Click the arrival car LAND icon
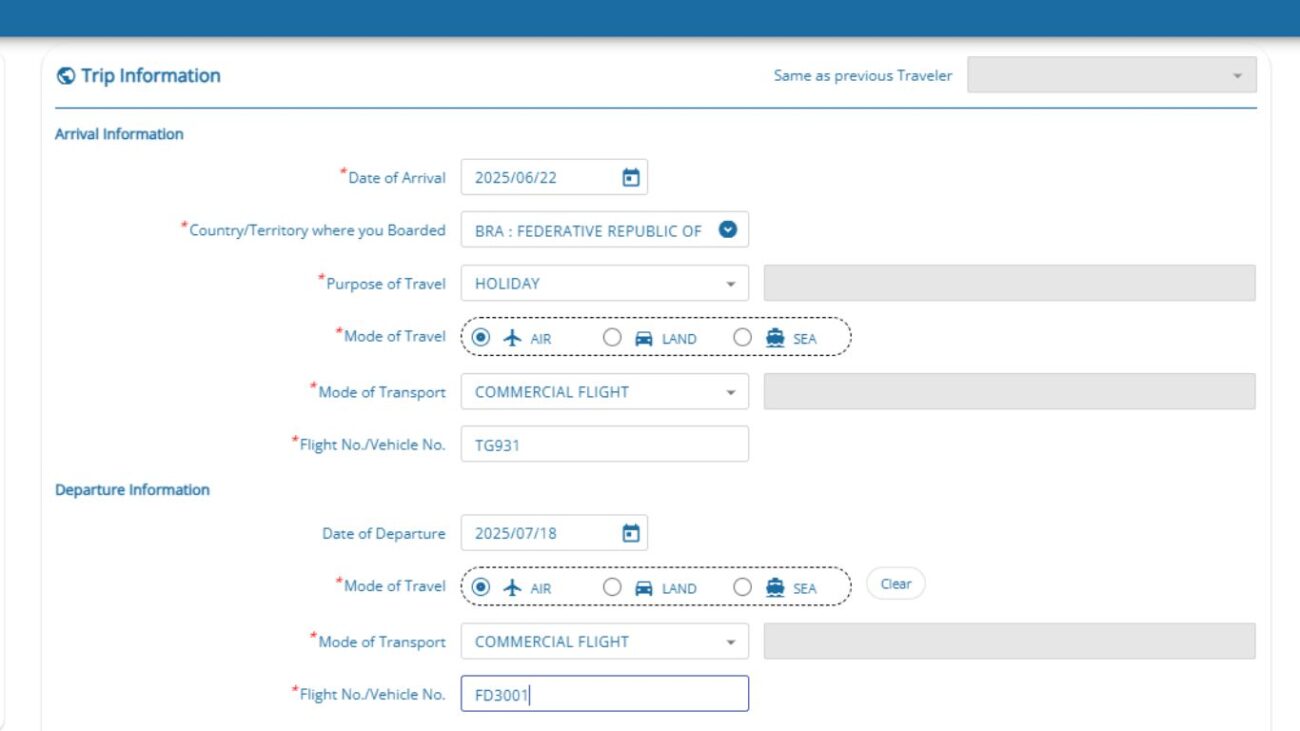 click(x=644, y=338)
